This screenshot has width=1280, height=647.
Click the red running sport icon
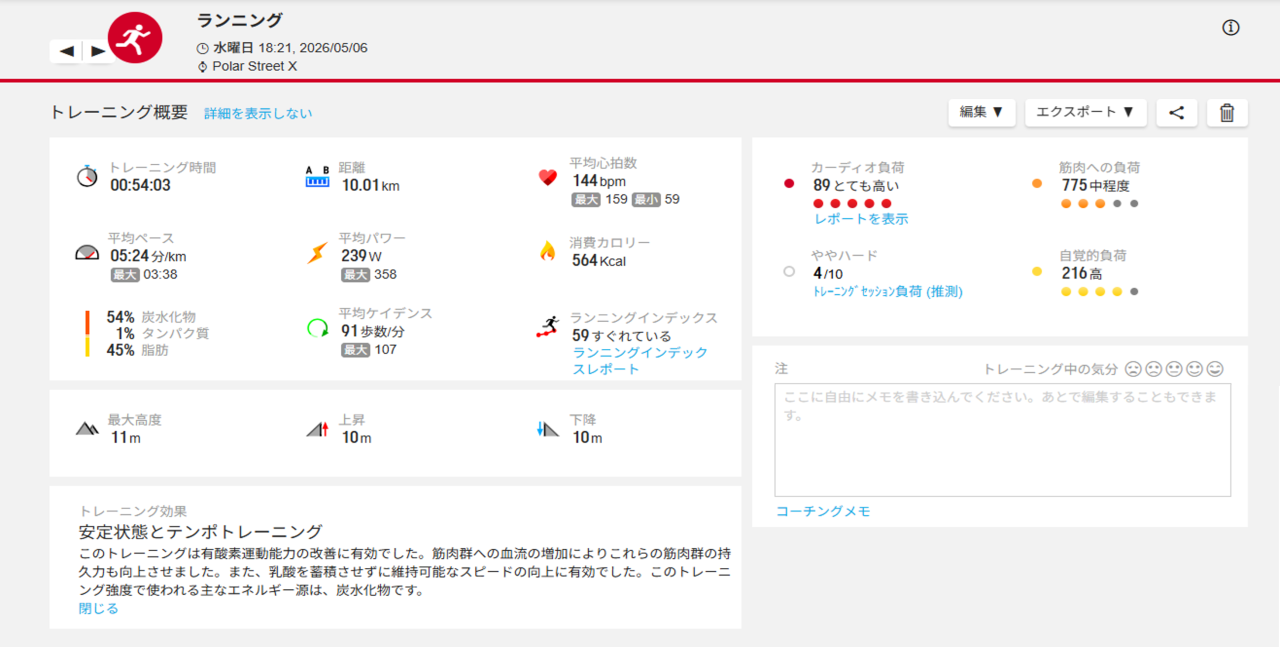click(x=135, y=38)
